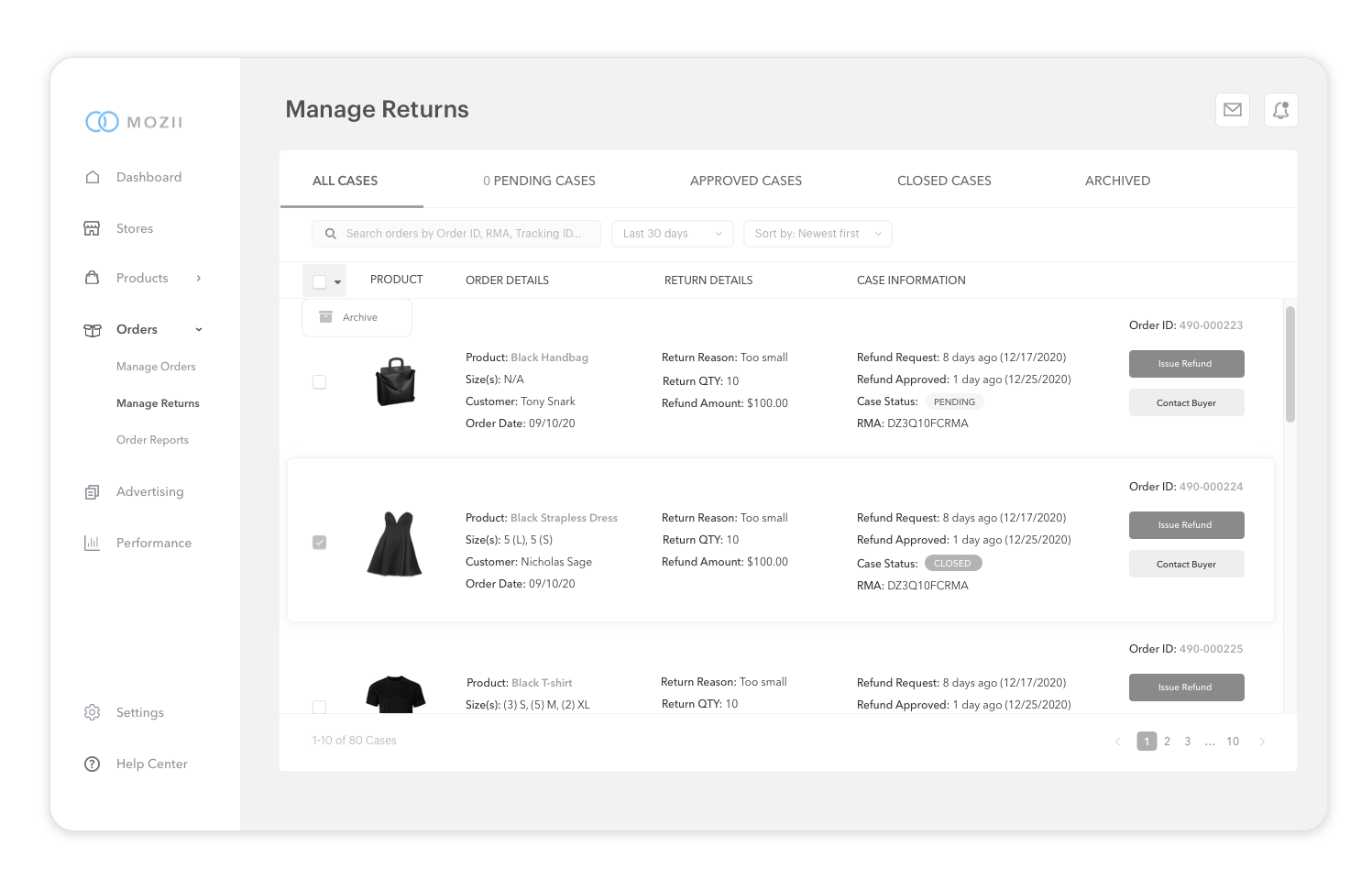Open the bulk actions dropdown arrow
Image resolution: width=1372 pixels, height=880 pixels.
click(337, 282)
